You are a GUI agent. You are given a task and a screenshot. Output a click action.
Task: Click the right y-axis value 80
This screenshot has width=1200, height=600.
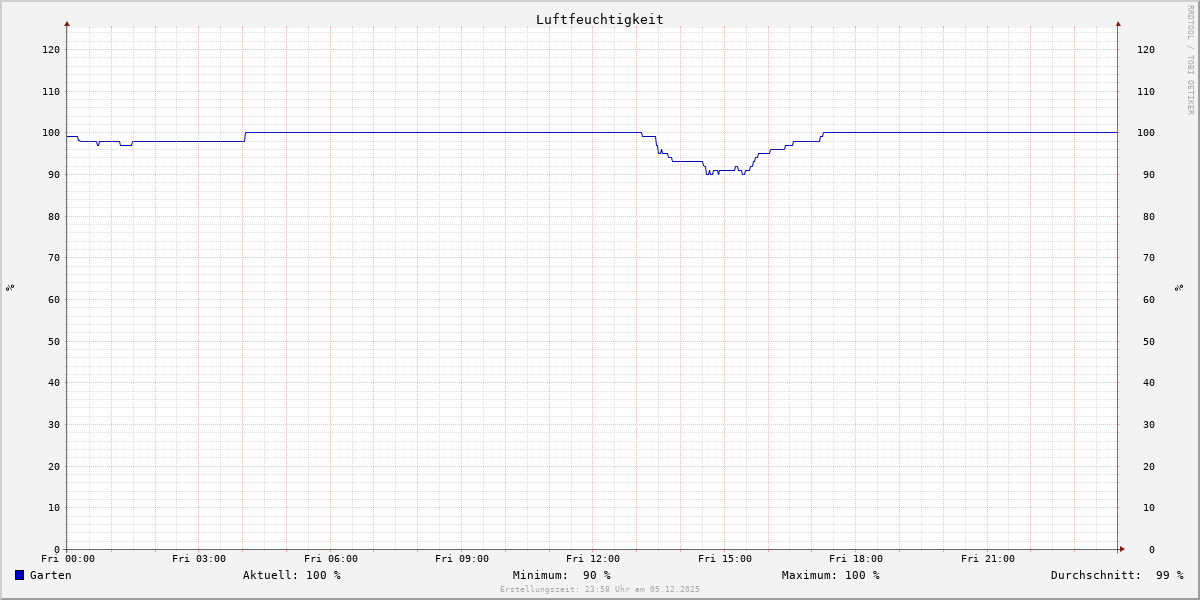pyautogui.click(x=1149, y=216)
